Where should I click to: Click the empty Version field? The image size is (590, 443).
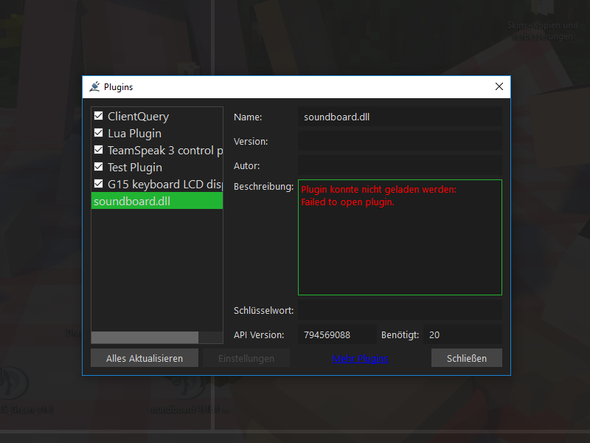pos(400,141)
